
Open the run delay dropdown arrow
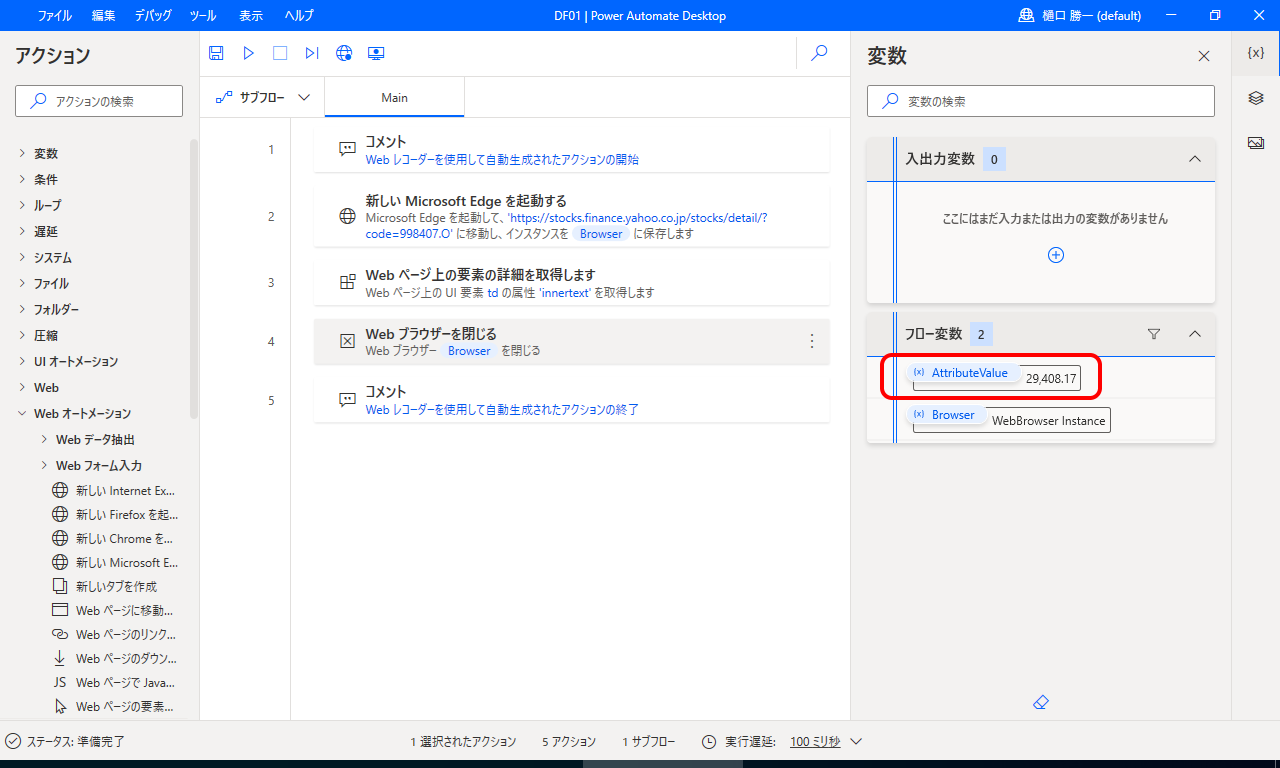[x=855, y=741]
